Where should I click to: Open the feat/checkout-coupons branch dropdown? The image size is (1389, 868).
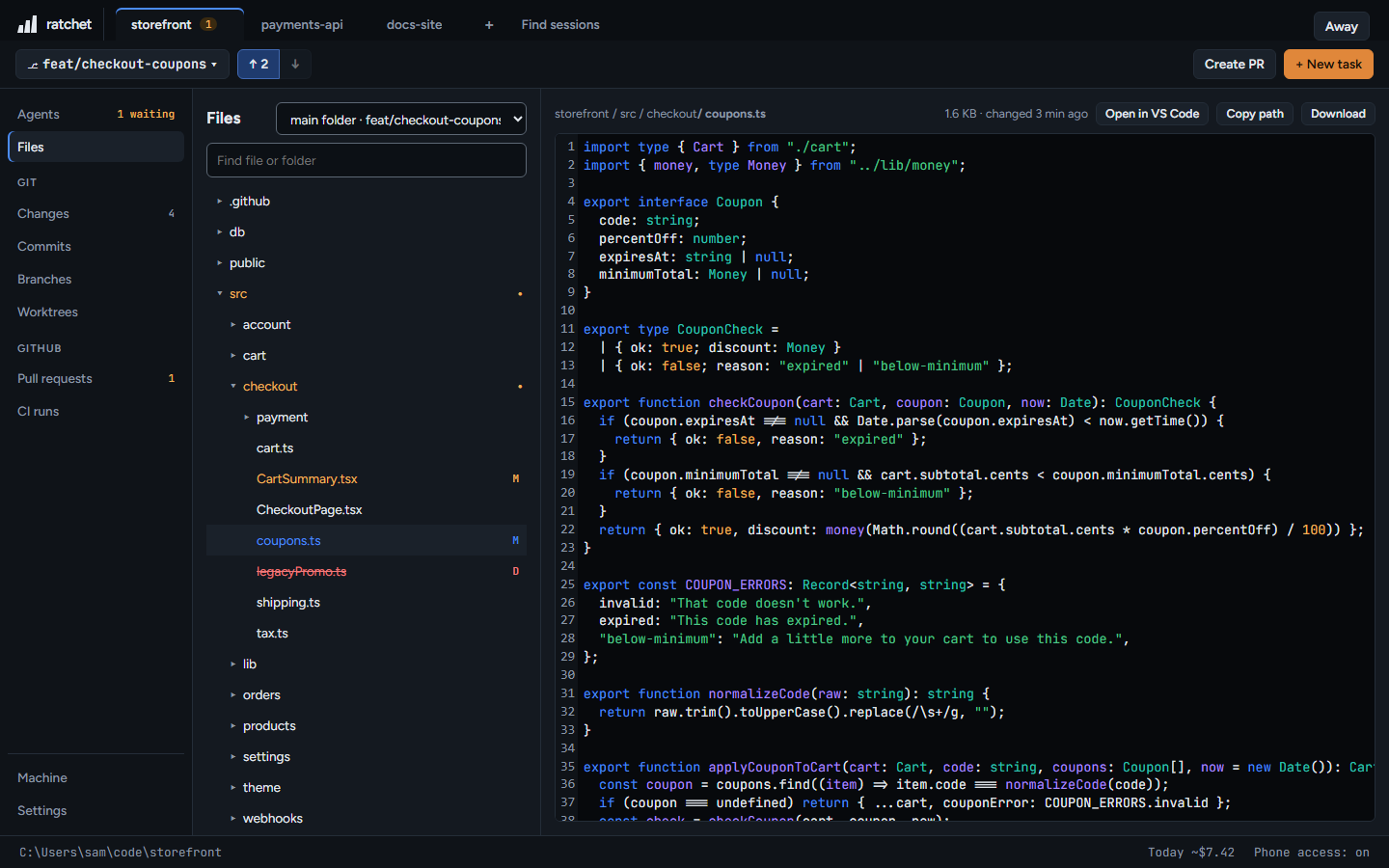[x=123, y=64]
